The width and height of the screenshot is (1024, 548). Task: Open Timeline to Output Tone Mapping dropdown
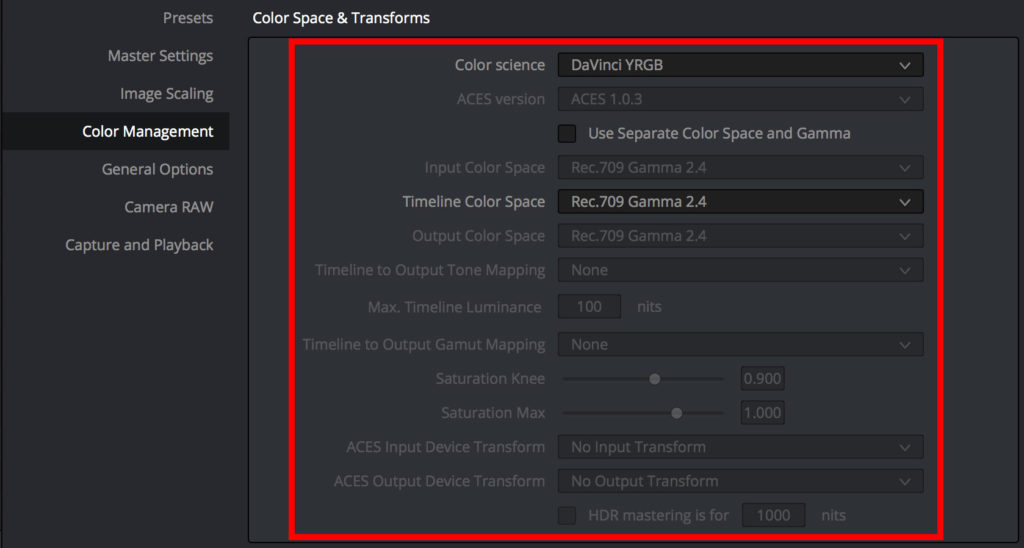[741, 270]
